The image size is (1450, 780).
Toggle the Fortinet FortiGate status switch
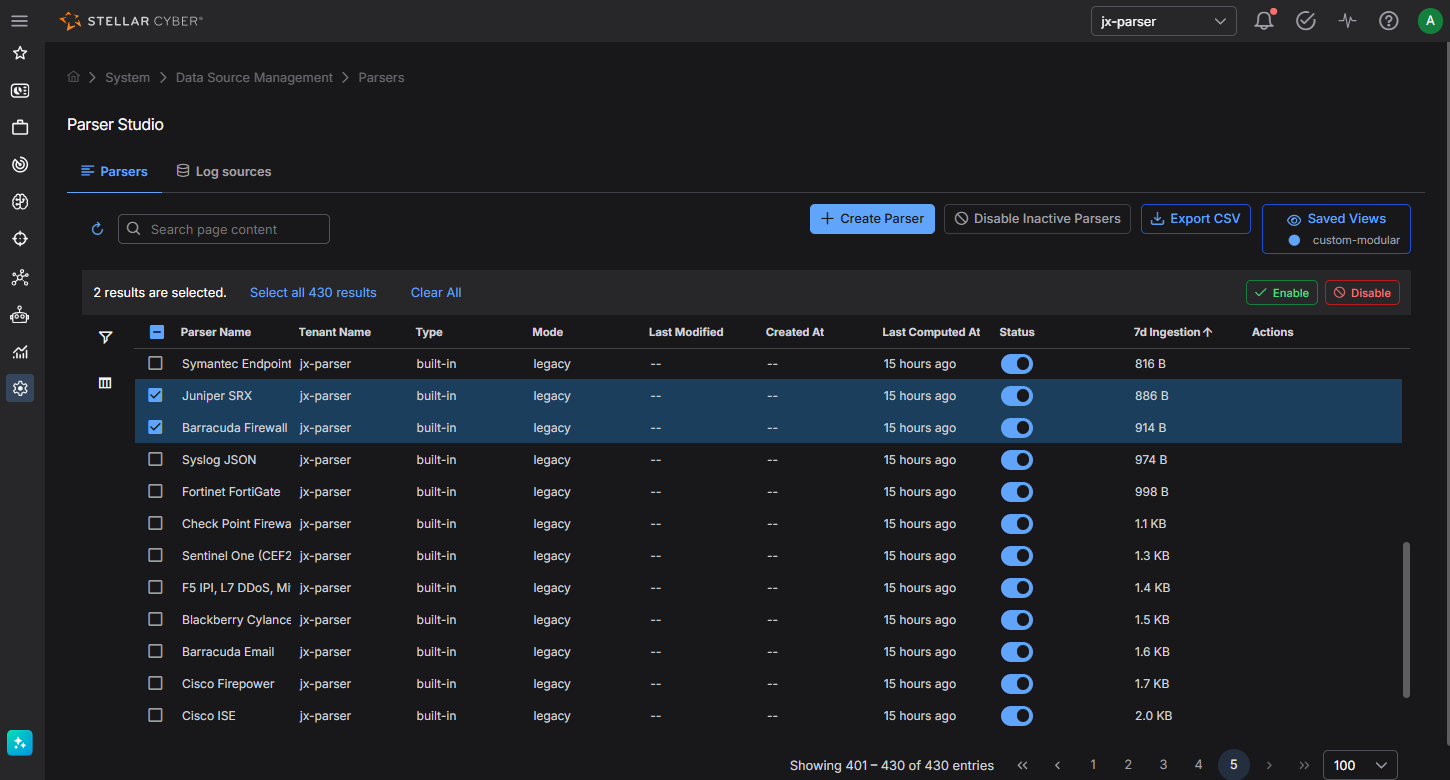[1017, 492]
